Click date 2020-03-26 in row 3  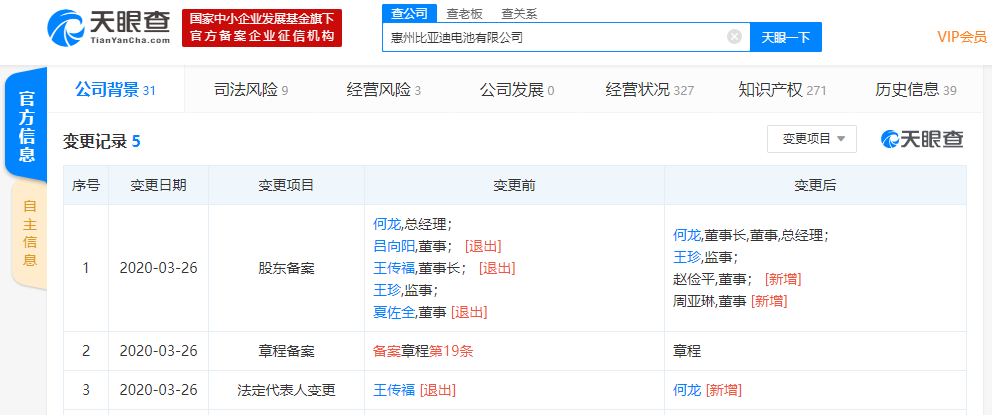(x=158, y=390)
